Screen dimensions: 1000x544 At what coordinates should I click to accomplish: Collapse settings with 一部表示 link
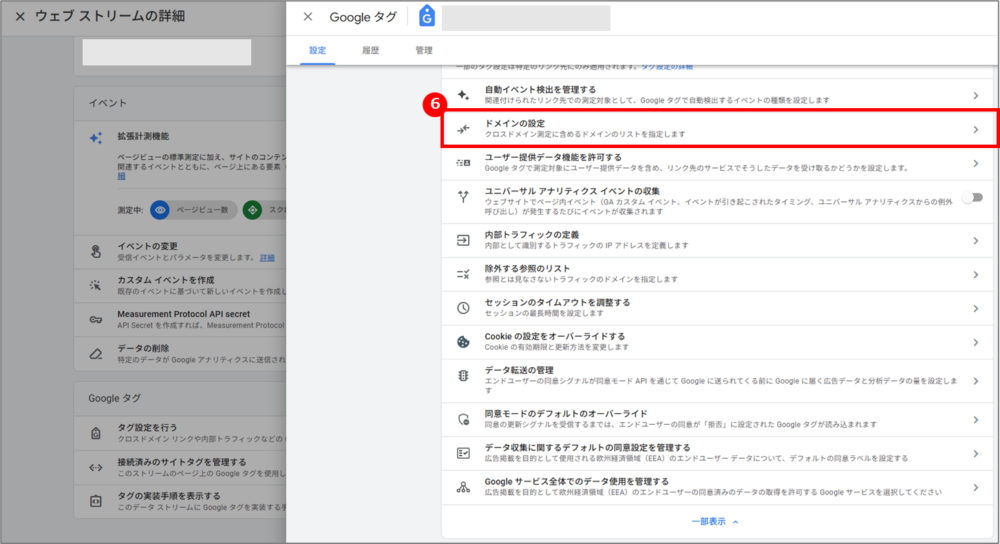click(x=714, y=522)
